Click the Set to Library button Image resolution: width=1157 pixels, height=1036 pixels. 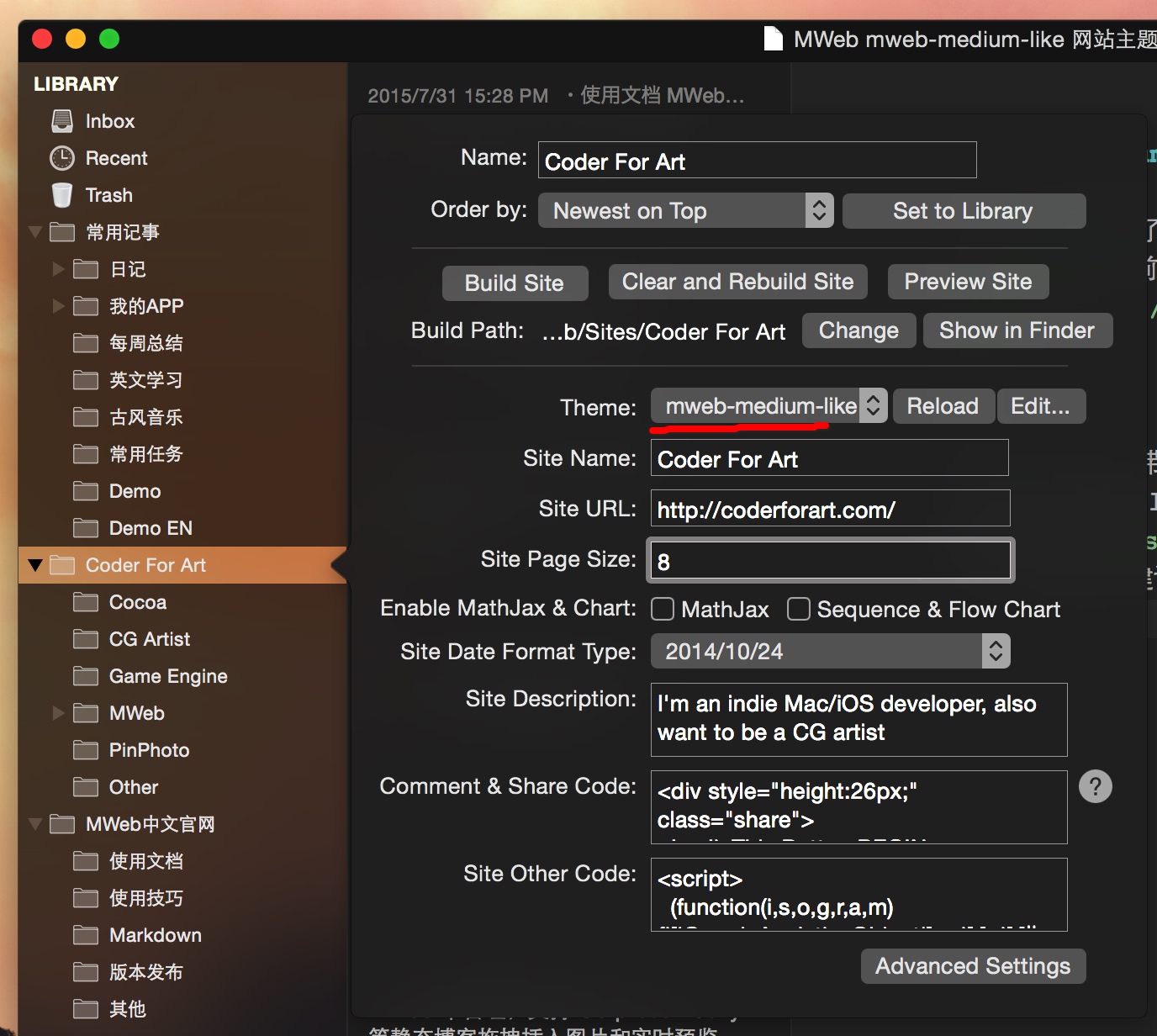[x=964, y=211]
